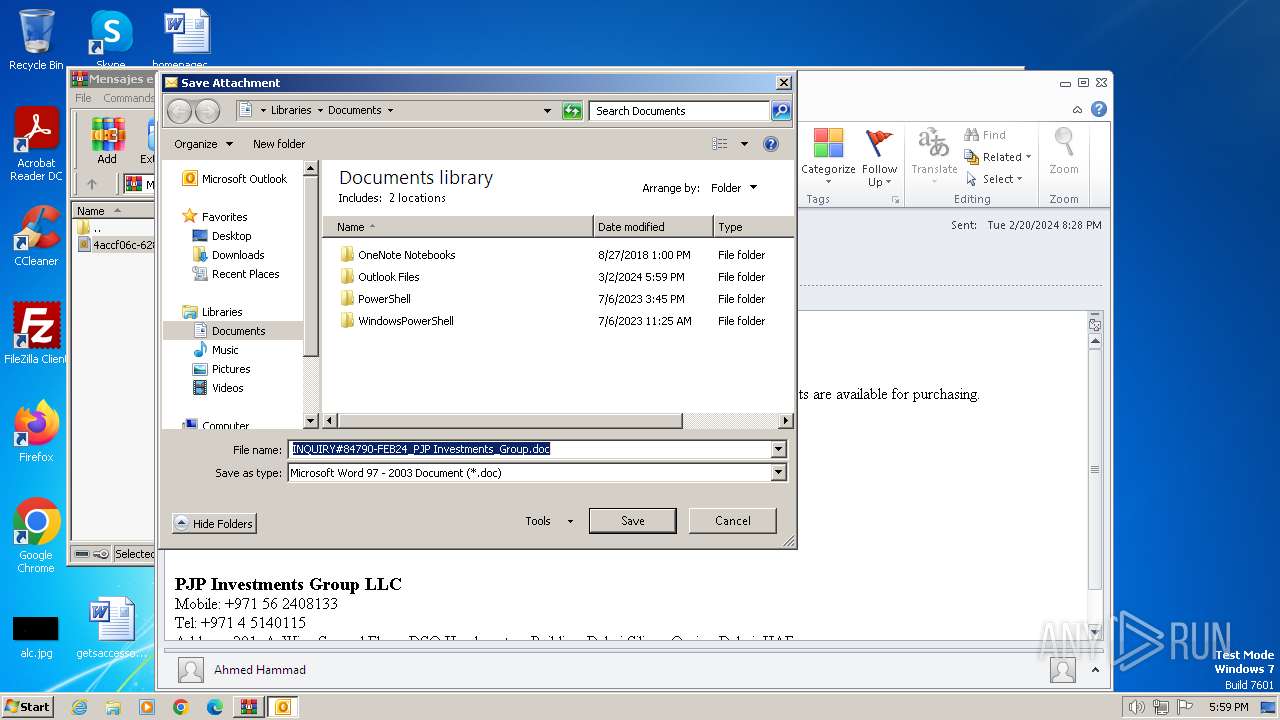
Task: Click Hide Folders button
Action: tap(214, 523)
